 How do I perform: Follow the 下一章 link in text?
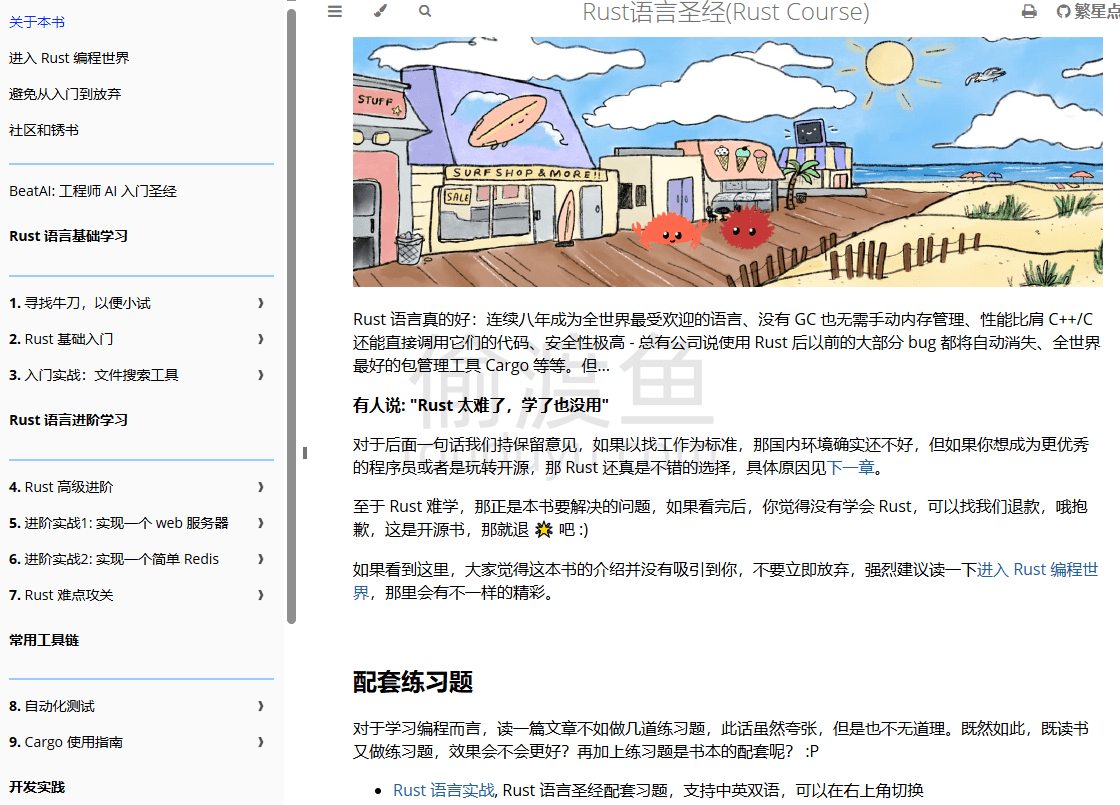851,468
